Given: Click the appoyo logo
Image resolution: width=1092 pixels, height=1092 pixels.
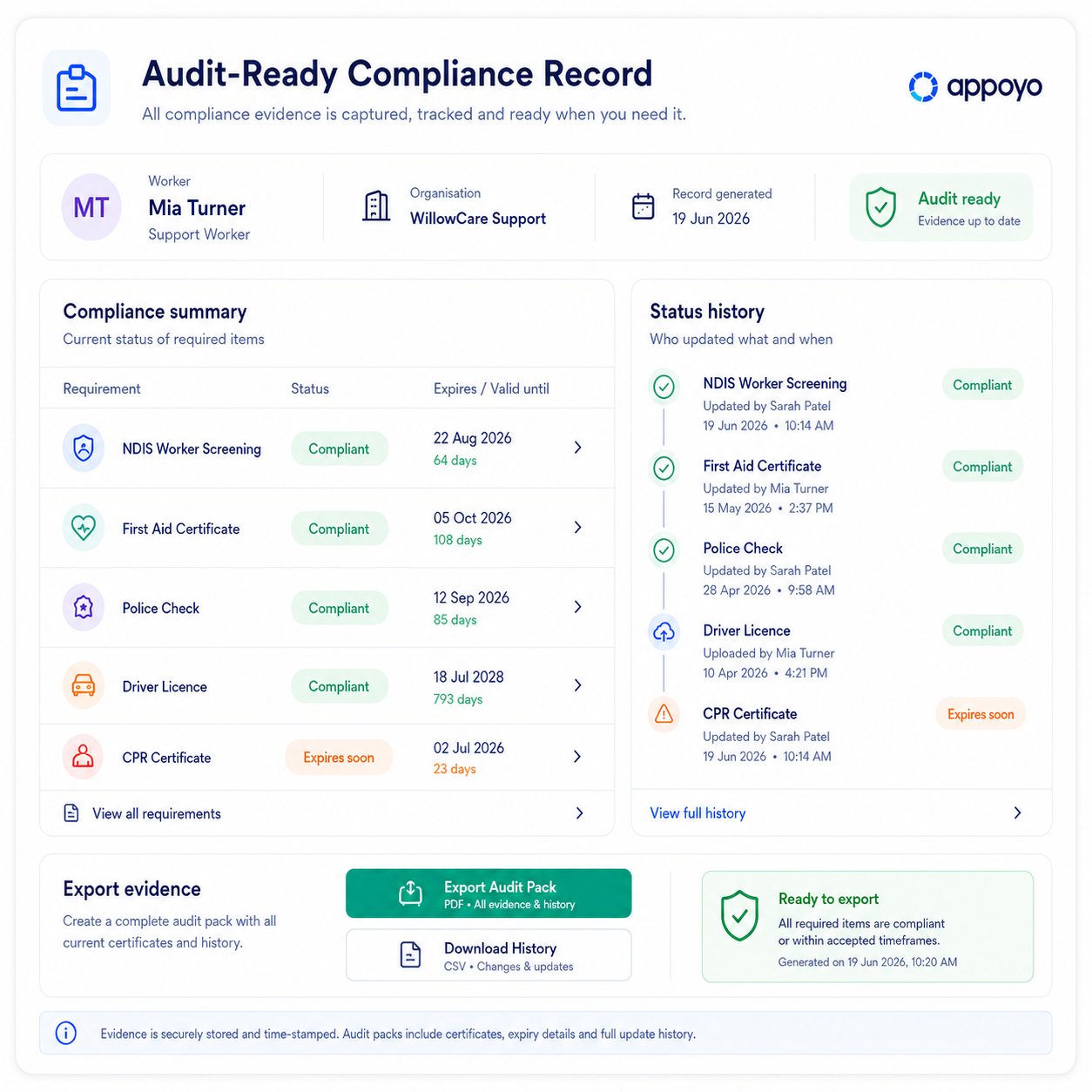Looking at the screenshot, I should pyautogui.click(x=975, y=86).
